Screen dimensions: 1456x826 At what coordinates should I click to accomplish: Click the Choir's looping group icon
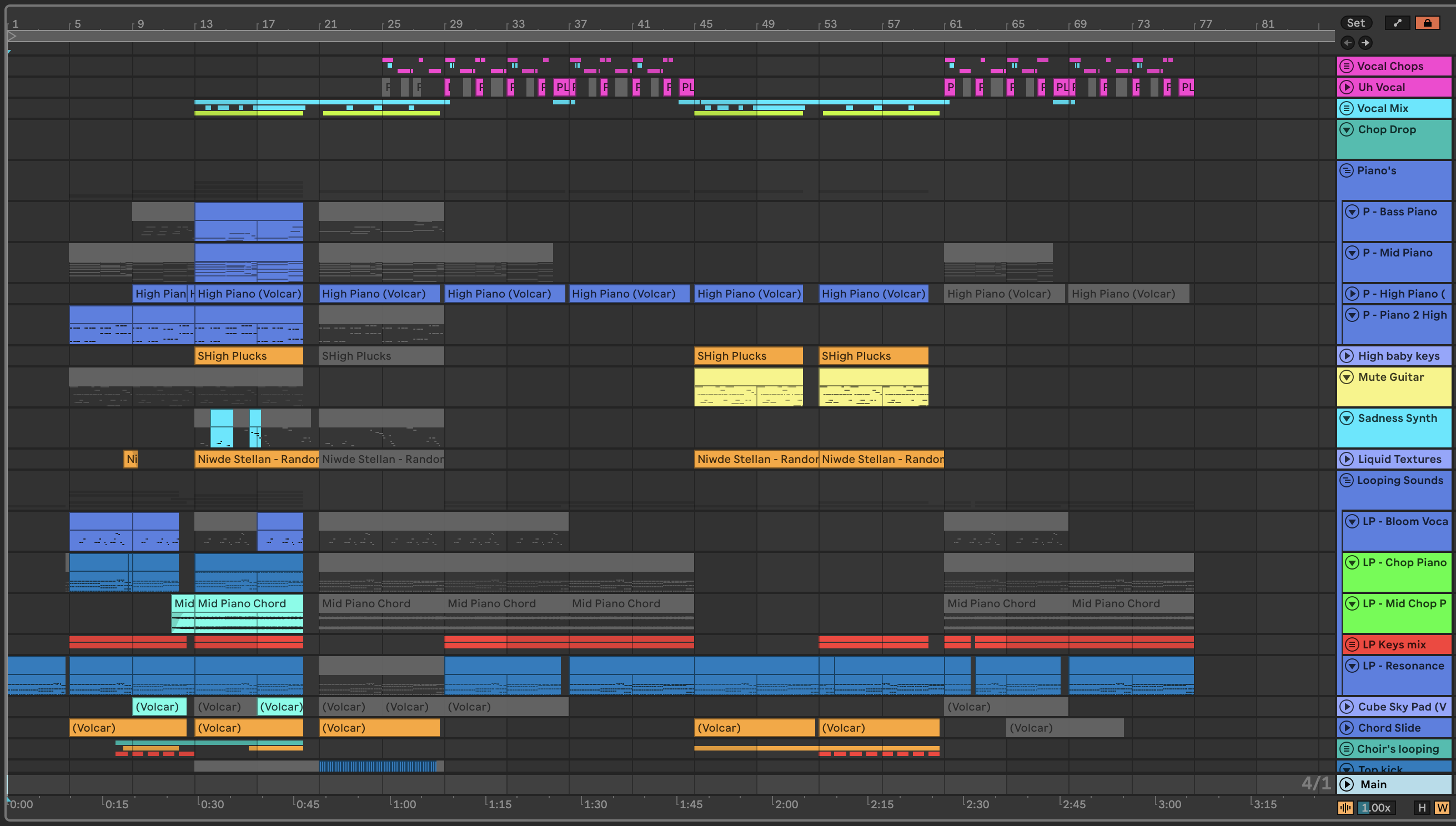[x=1346, y=749]
